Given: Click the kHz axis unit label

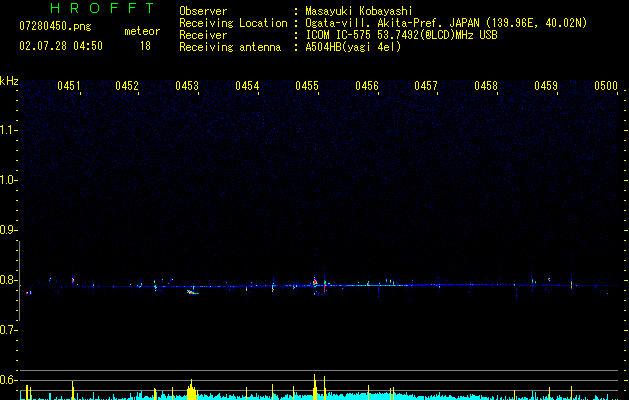Looking at the screenshot, I should click(x=9, y=81).
